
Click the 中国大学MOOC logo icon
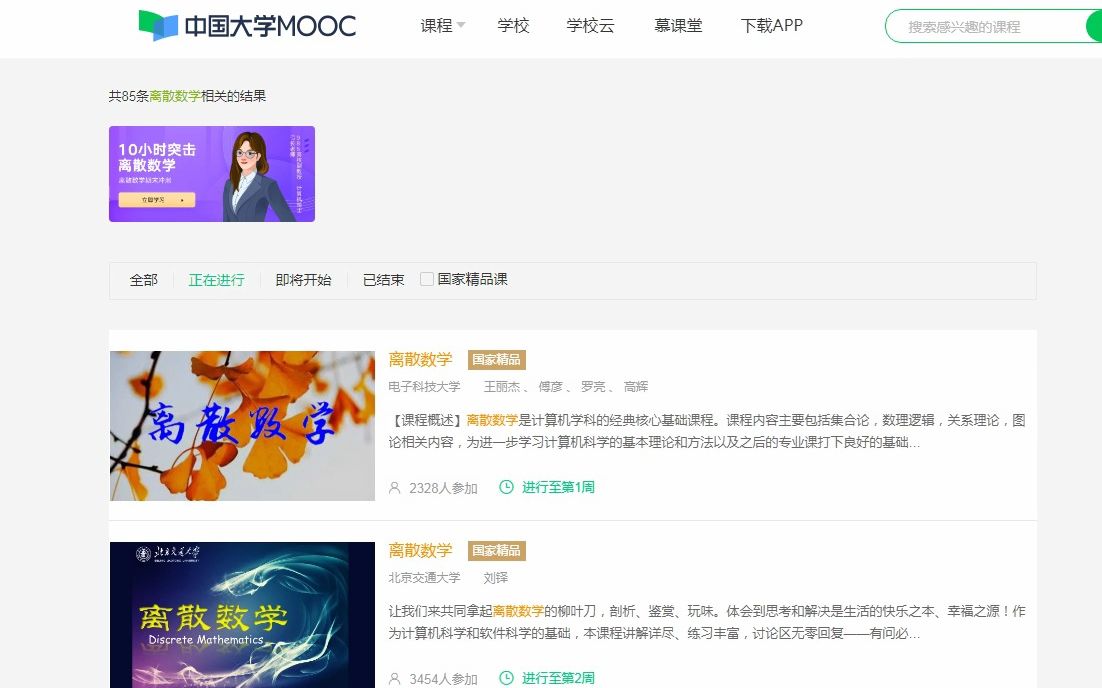point(155,24)
